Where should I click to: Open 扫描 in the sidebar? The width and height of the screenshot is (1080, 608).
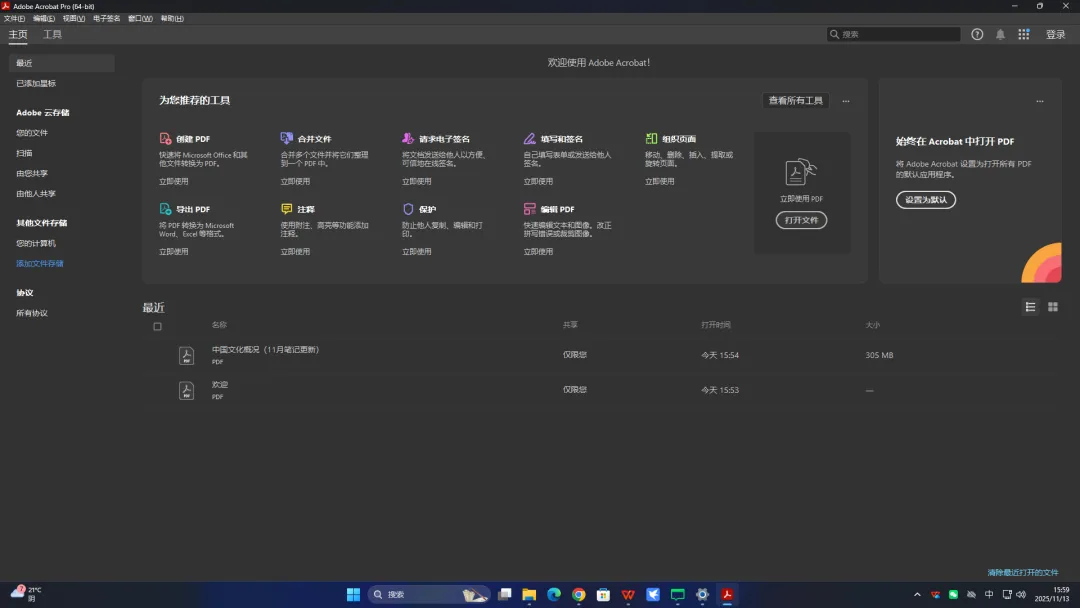point(24,153)
